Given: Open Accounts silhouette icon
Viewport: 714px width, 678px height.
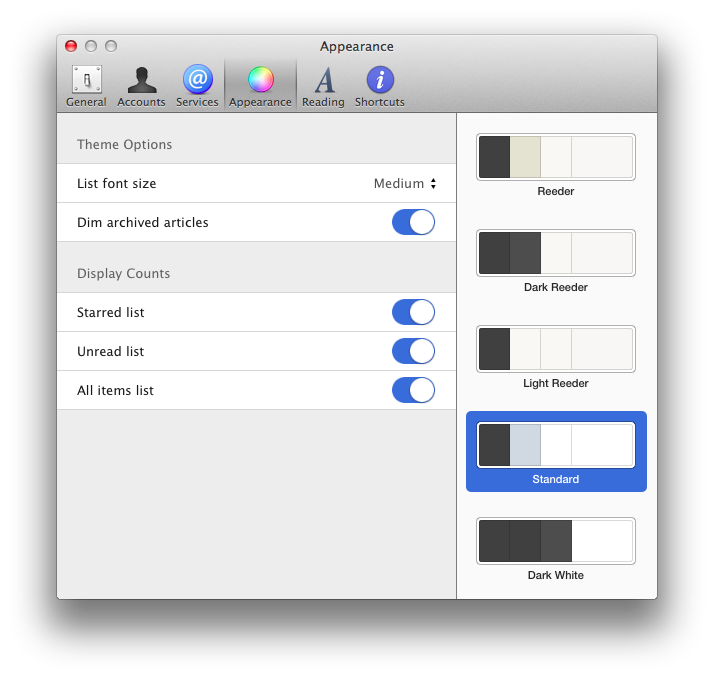Looking at the screenshot, I should click(x=142, y=79).
